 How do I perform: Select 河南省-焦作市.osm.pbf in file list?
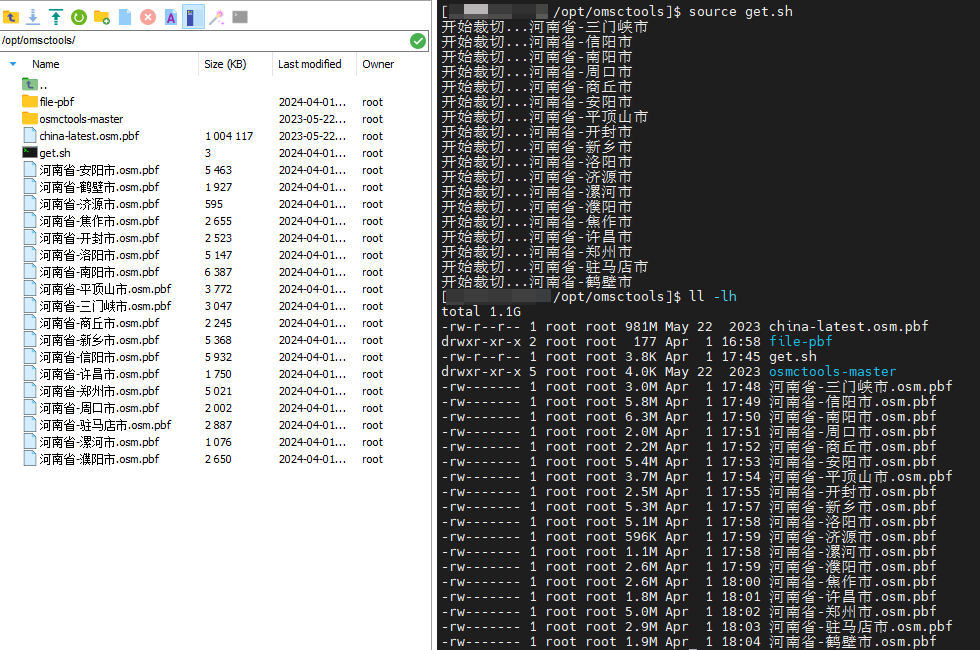click(99, 221)
